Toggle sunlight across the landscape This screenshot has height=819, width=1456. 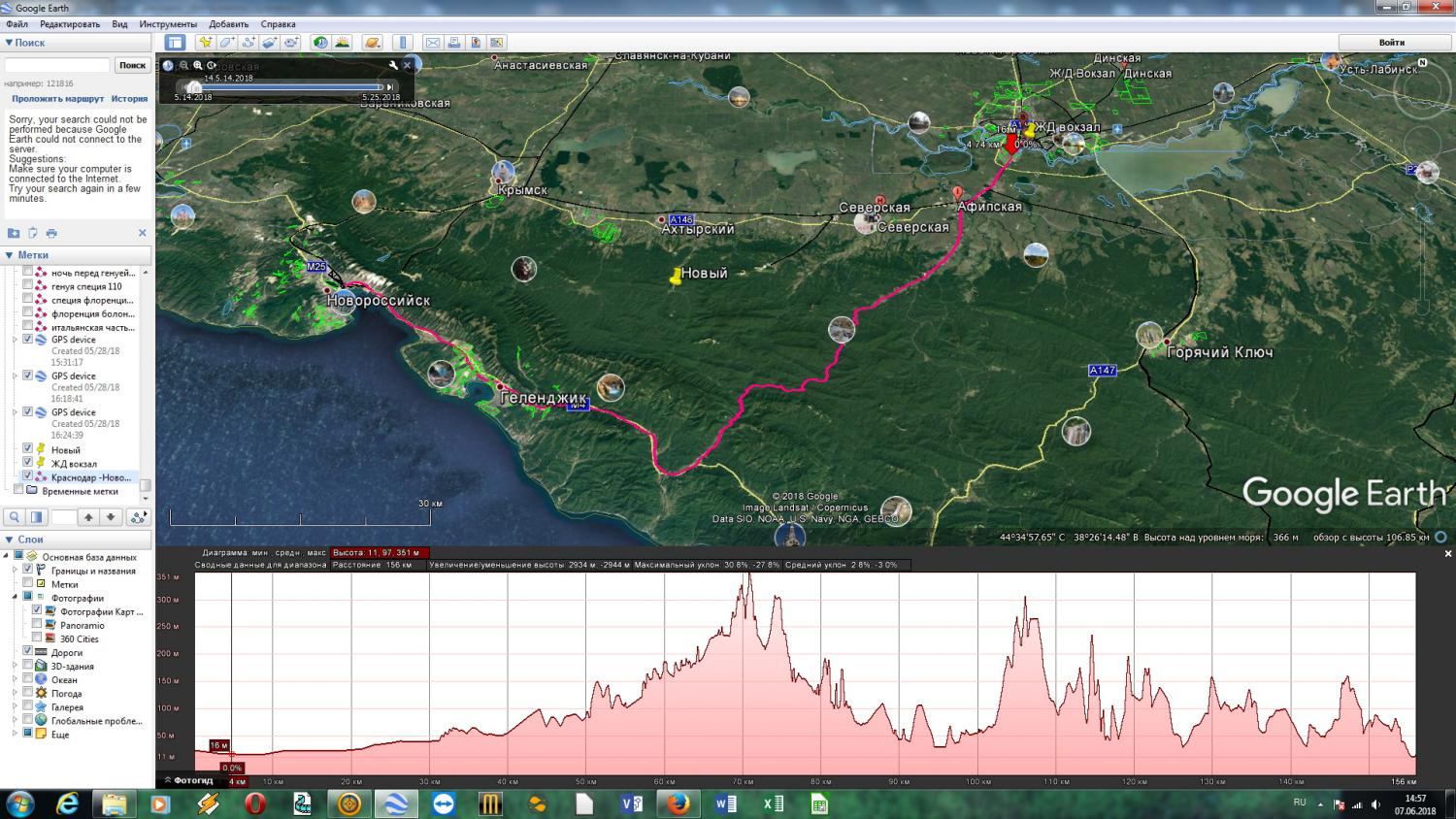click(343, 43)
